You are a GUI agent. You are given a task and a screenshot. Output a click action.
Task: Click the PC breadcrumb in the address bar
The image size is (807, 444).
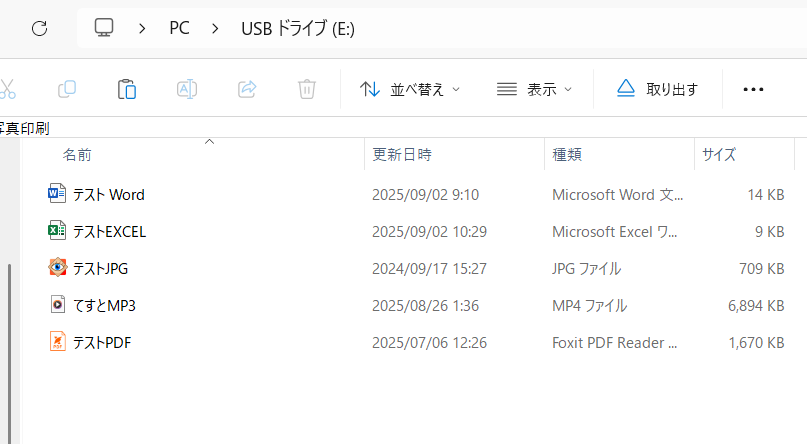click(x=179, y=28)
